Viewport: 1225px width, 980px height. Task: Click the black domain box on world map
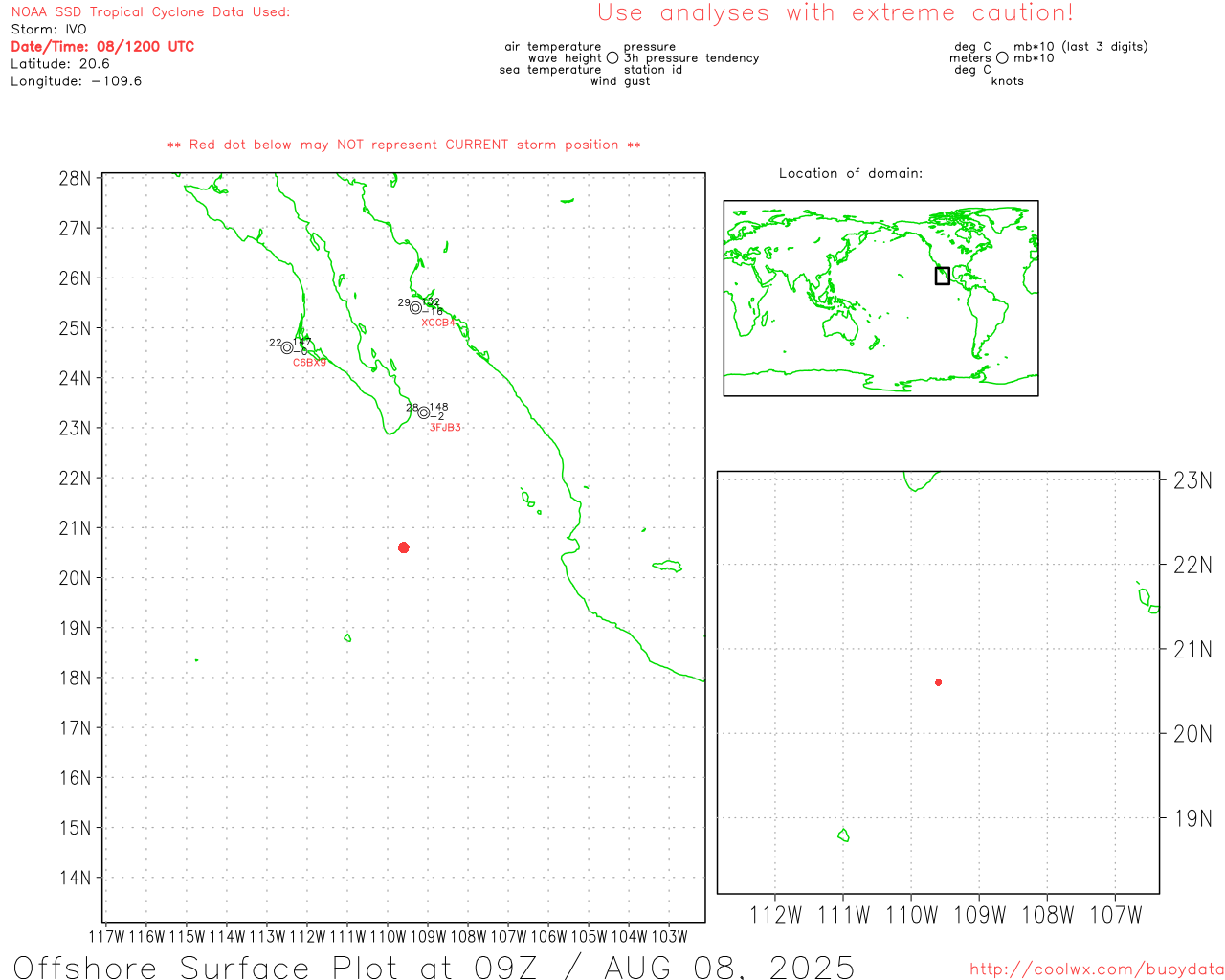point(943,276)
